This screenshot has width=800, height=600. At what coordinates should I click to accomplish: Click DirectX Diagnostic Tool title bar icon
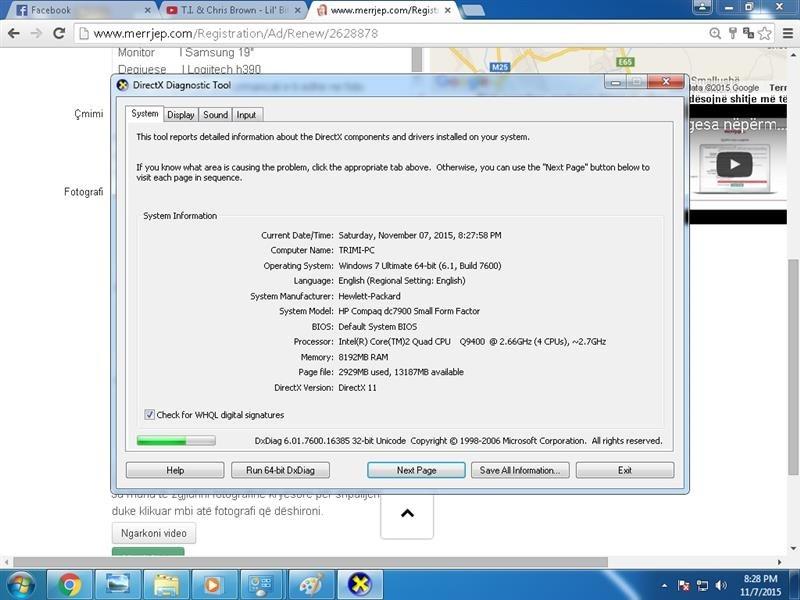point(122,85)
